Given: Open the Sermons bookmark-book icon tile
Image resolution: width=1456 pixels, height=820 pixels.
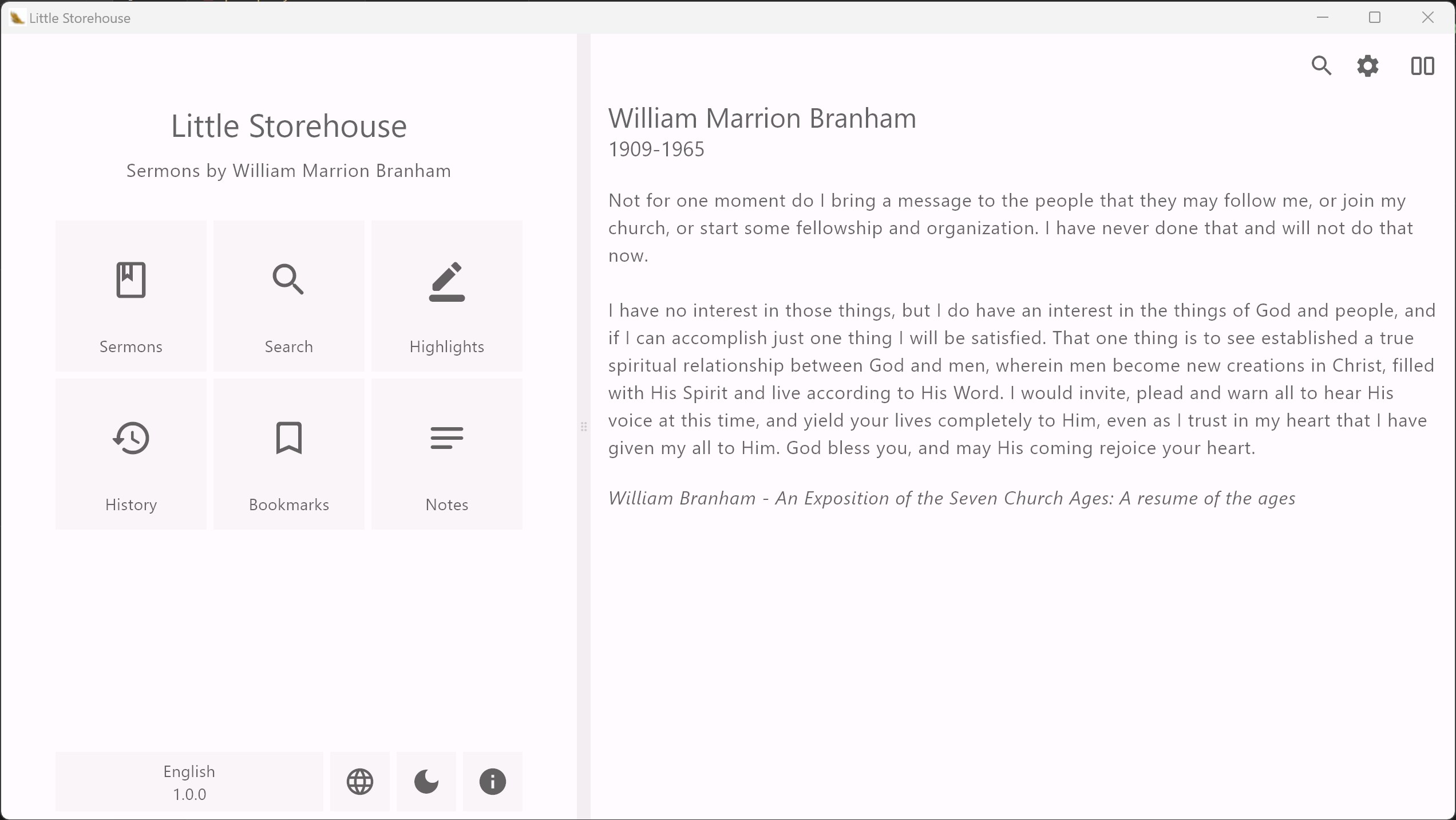Looking at the screenshot, I should pyautogui.click(x=131, y=296).
